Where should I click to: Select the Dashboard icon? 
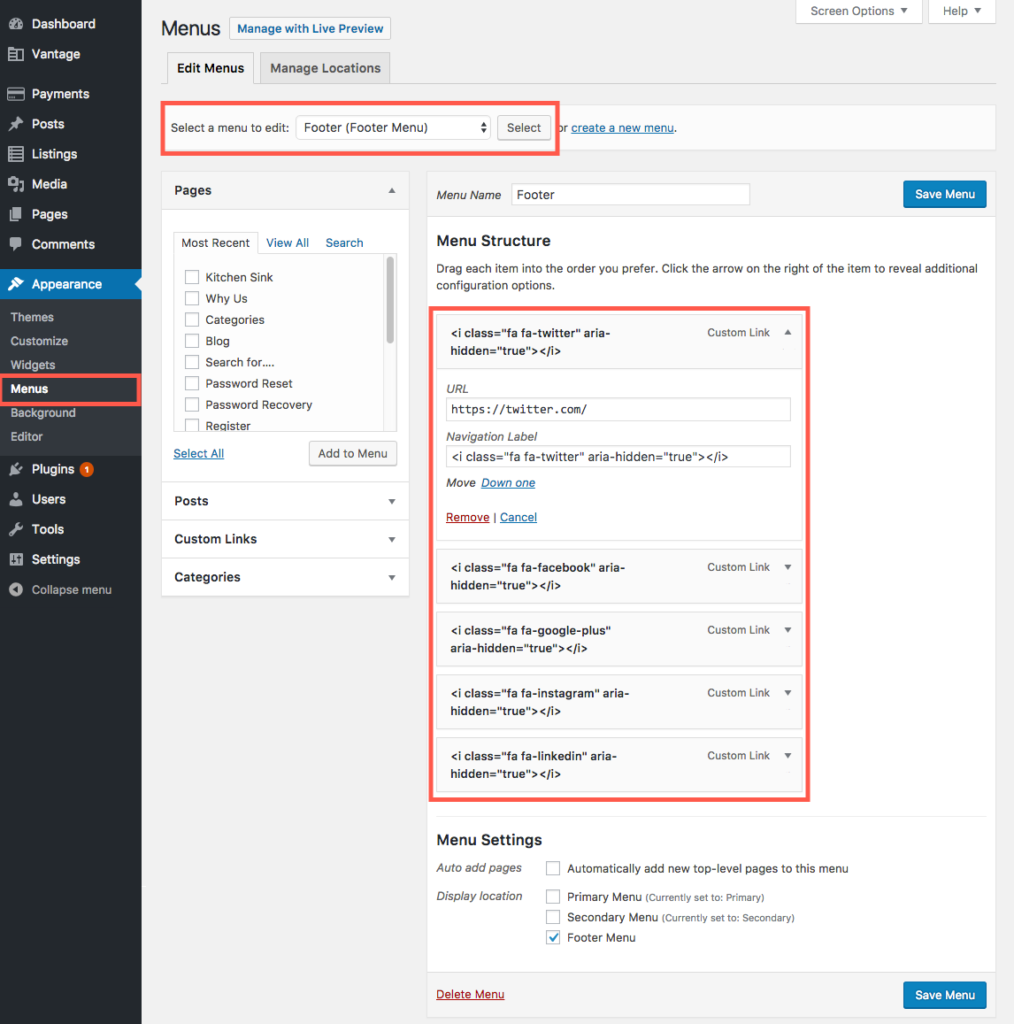[17, 23]
